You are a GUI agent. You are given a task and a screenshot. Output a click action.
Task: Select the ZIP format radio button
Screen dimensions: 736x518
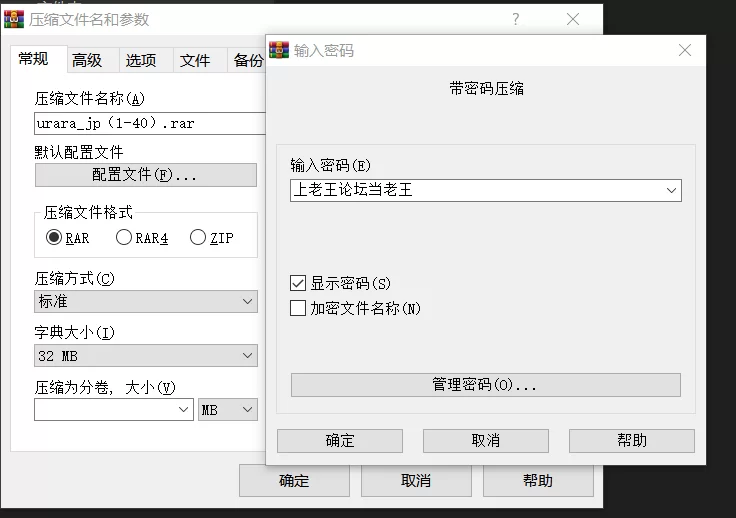(198, 237)
